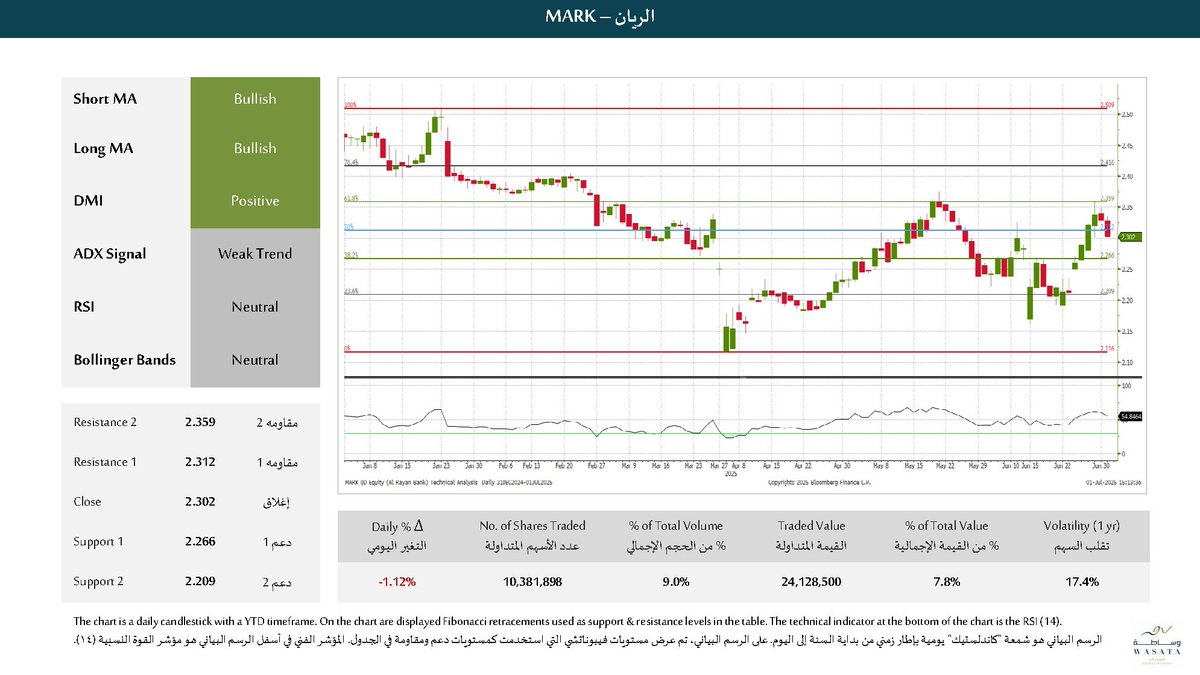
Task: Click the 'Volatility (1 yr)' header
Action: point(1082,525)
